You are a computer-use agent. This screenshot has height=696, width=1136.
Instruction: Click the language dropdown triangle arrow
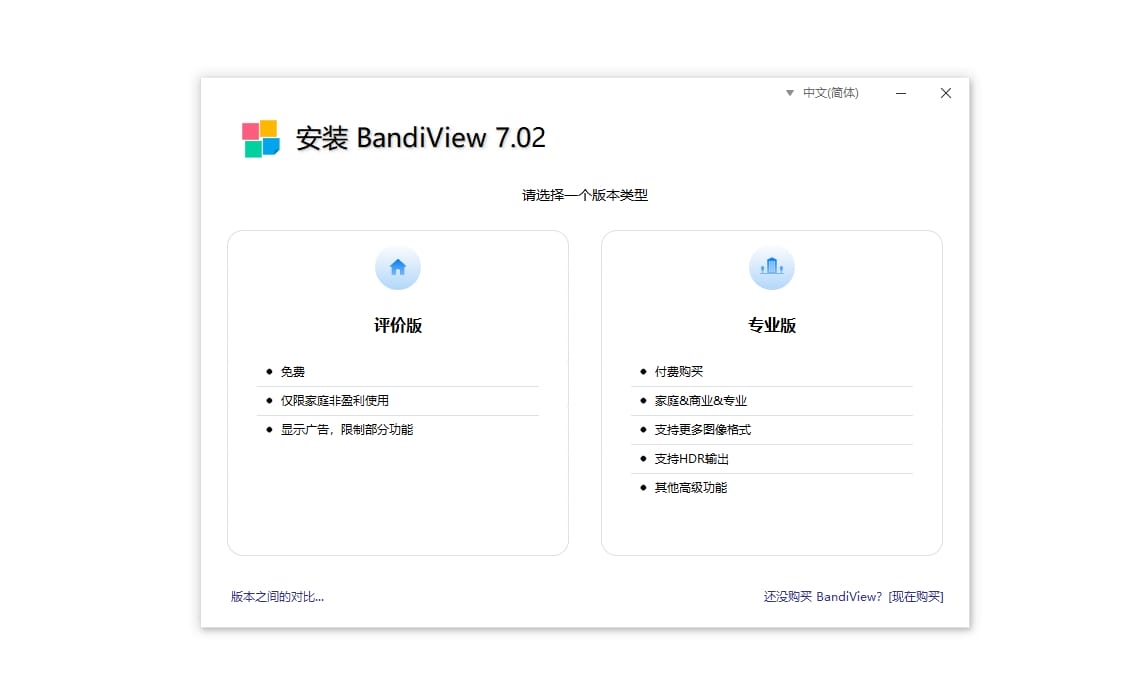(x=790, y=93)
